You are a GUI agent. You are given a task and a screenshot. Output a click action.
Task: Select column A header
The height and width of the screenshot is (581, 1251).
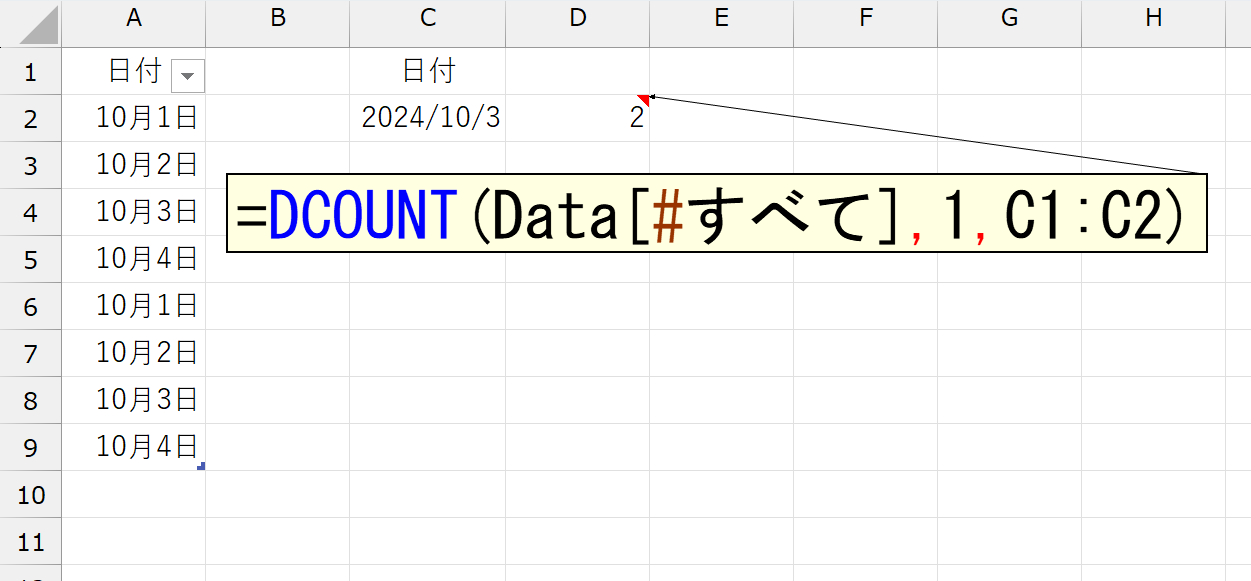[x=134, y=23]
